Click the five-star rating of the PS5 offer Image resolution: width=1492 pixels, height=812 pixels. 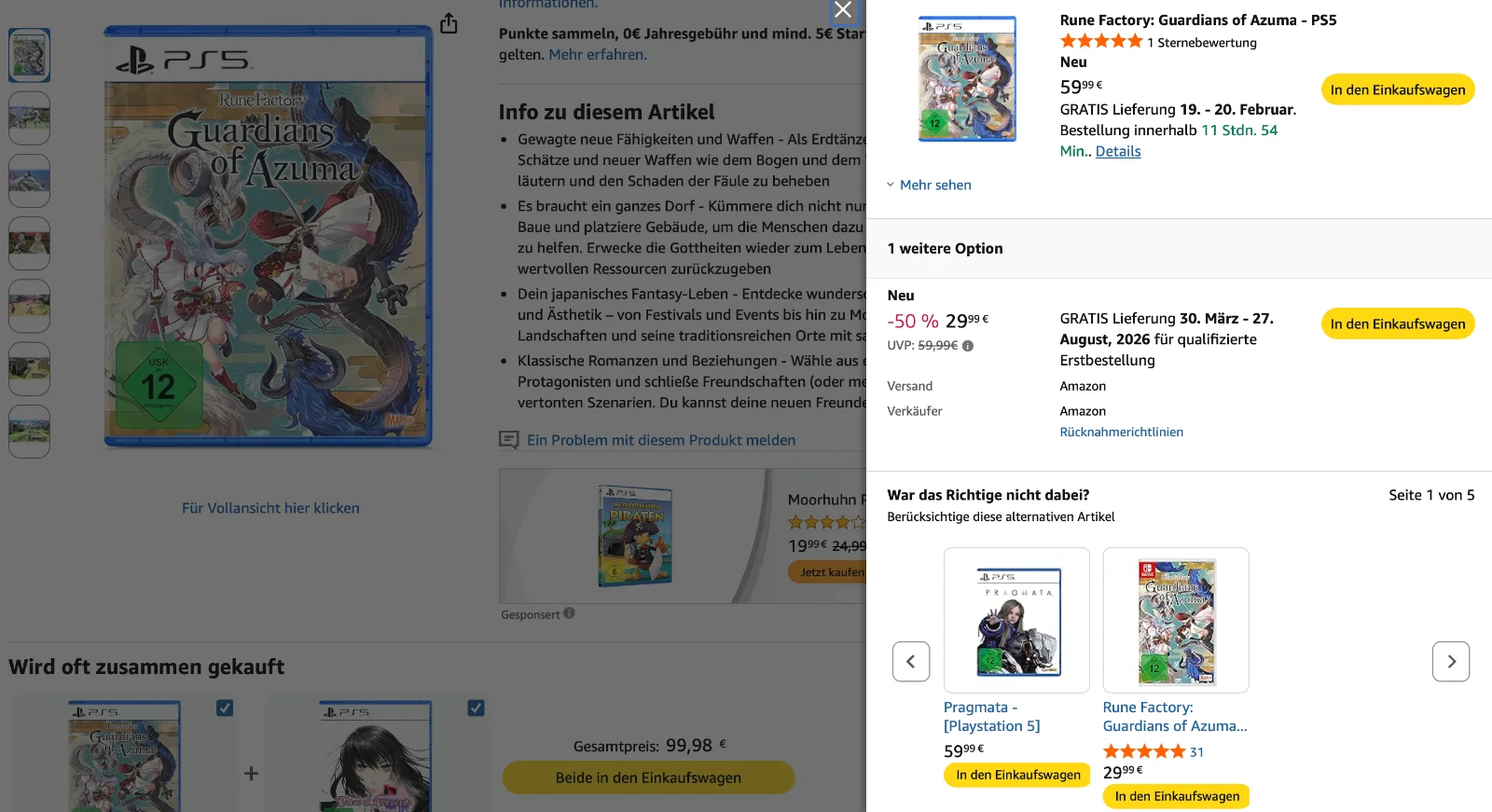[x=1101, y=42]
